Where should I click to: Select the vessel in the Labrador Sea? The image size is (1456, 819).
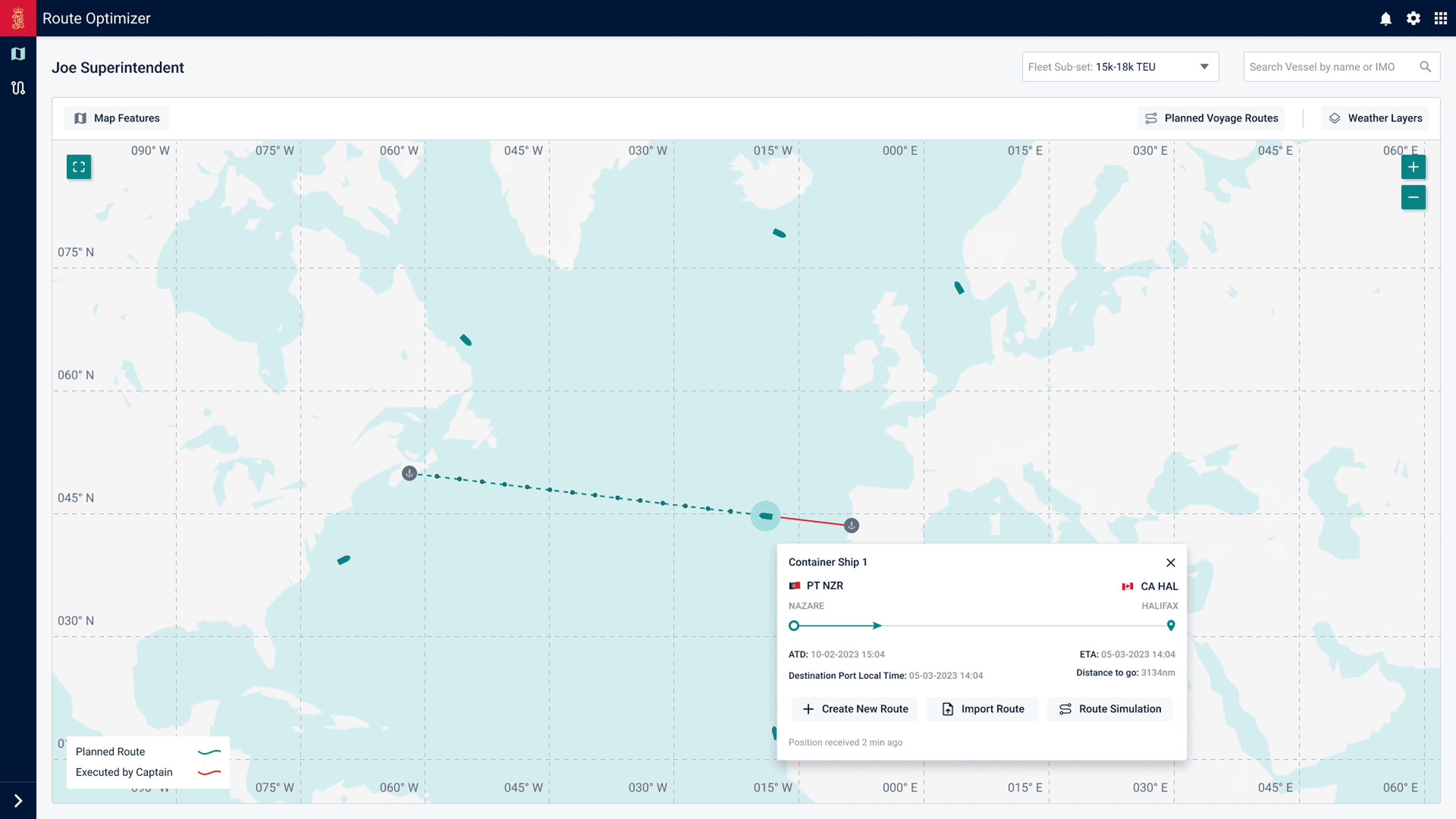[x=465, y=340]
